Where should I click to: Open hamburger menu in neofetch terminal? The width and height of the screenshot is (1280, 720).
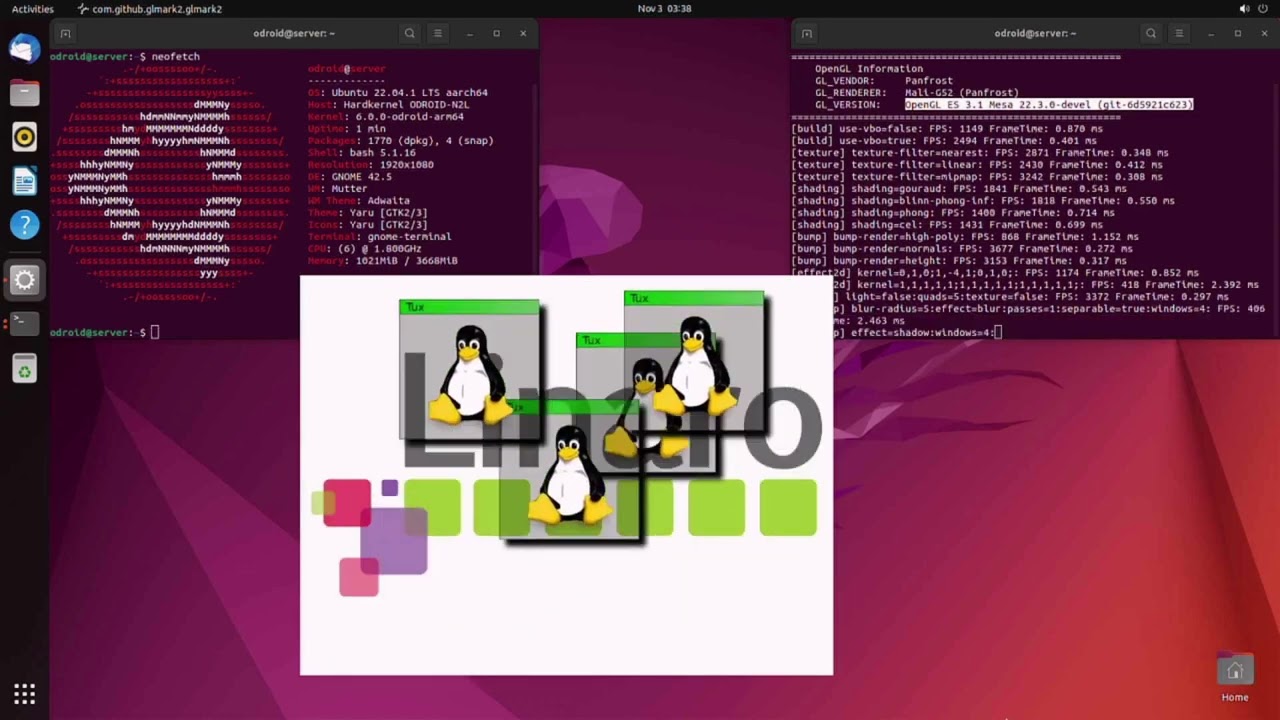point(437,33)
